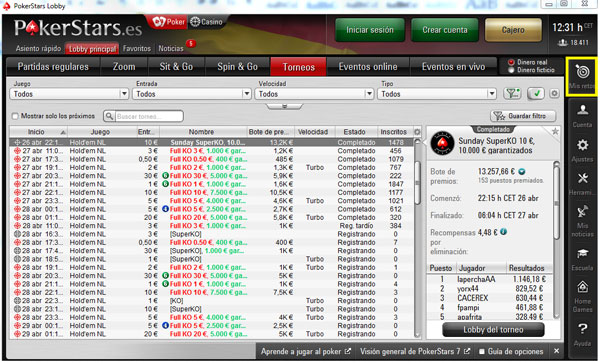Open the Lobby del torneo button
This screenshot has width=600, height=363.
coord(493,330)
